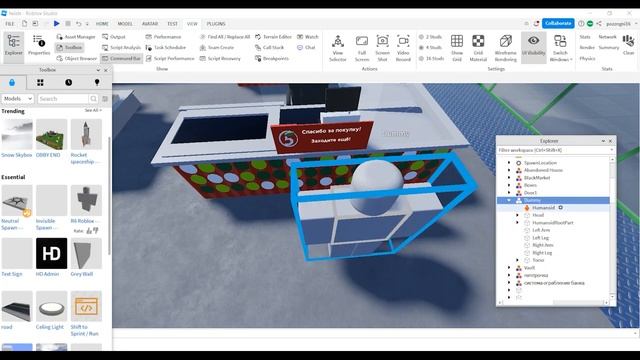Screen dimensions: 640x360
Task: Click the Undo arrow
Action: point(79,24)
